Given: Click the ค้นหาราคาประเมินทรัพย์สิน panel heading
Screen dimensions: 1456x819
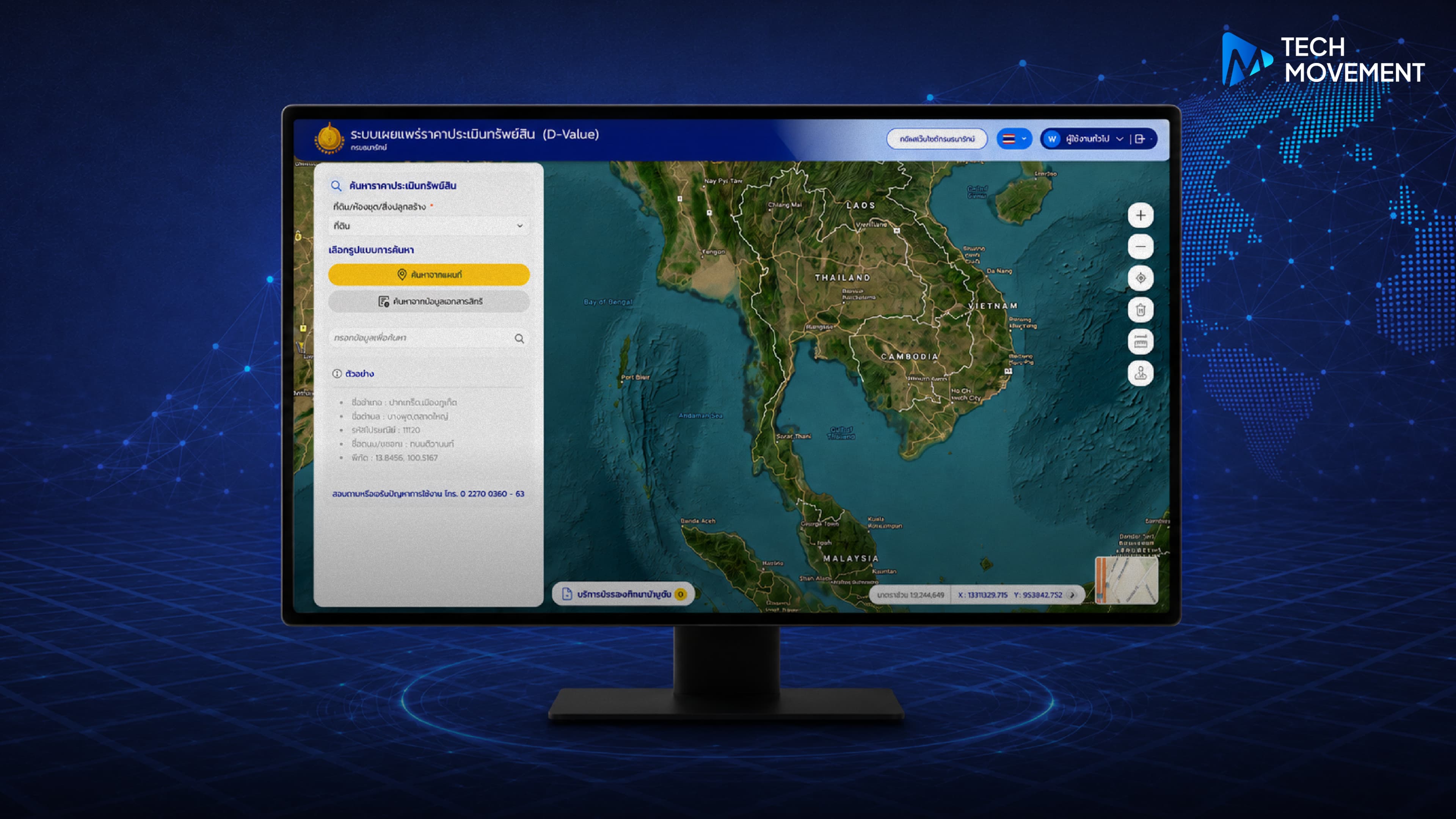Looking at the screenshot, I should (x=402, y=186).
